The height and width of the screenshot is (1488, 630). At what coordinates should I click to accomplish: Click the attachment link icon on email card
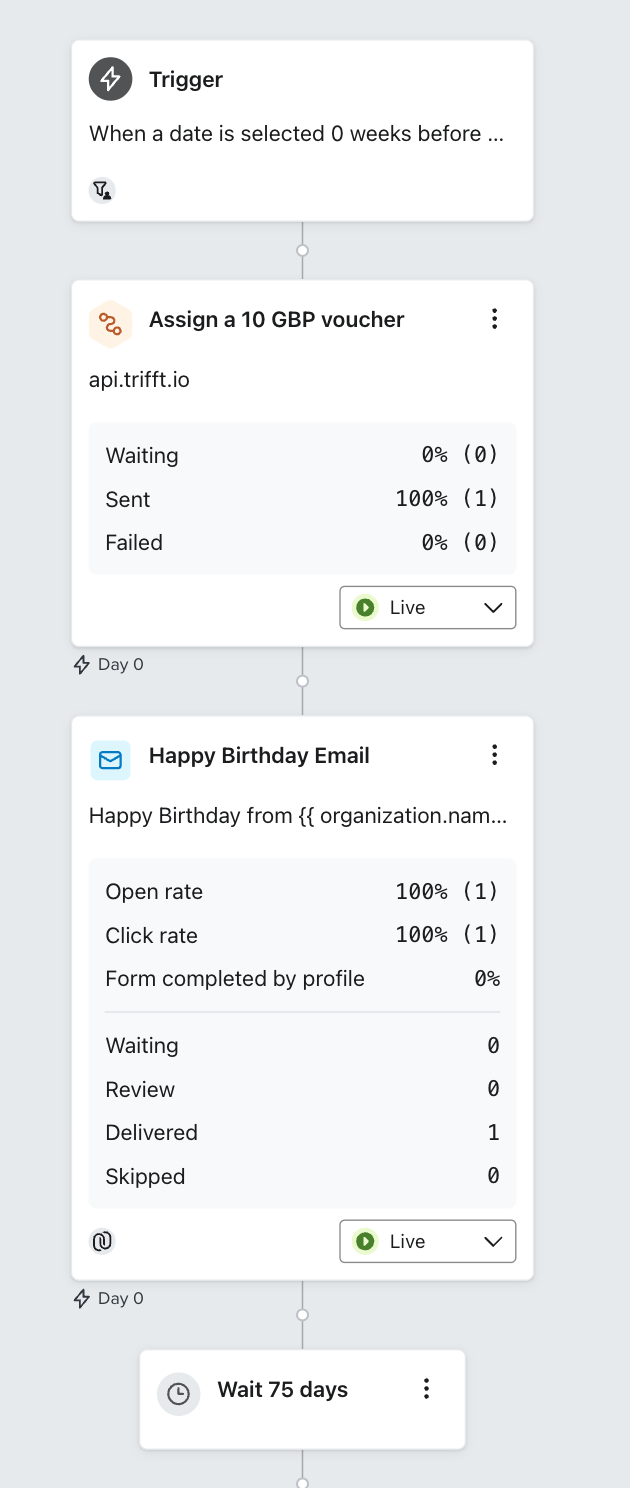(102, 1241)
